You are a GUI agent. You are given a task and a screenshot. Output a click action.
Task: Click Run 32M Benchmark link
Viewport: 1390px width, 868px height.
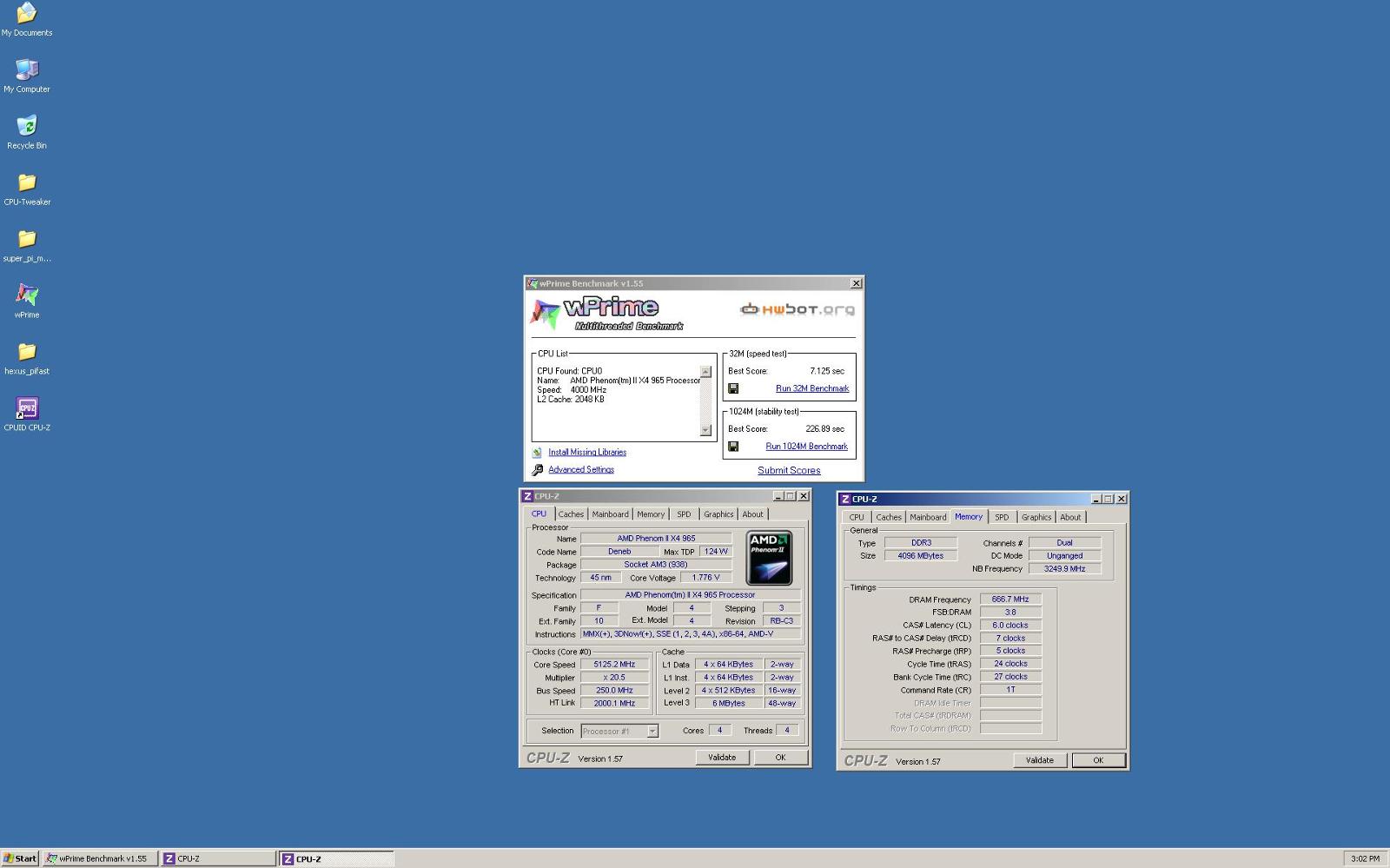[x=812, y=388]
